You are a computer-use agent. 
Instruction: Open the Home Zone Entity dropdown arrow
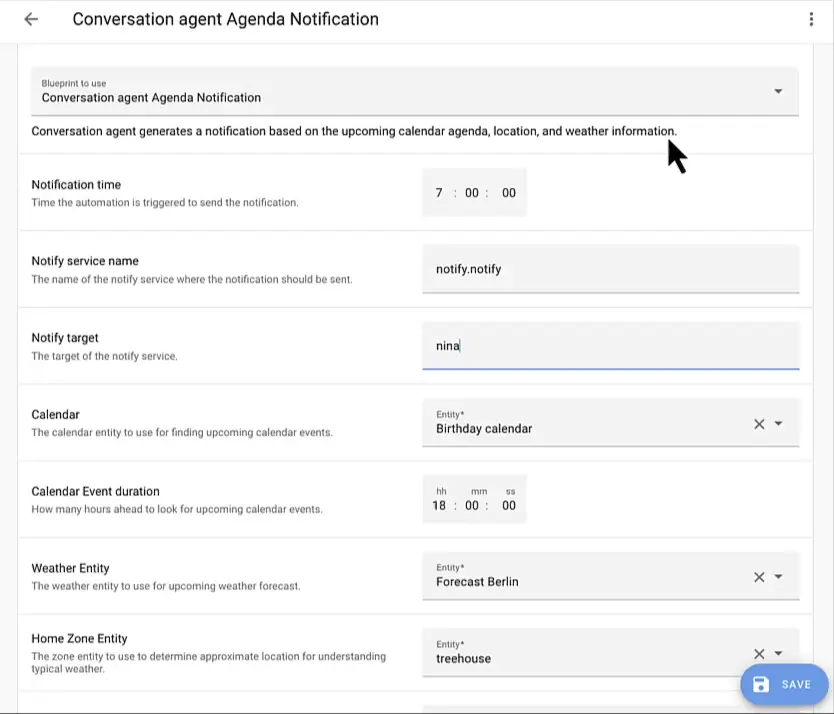779,654
